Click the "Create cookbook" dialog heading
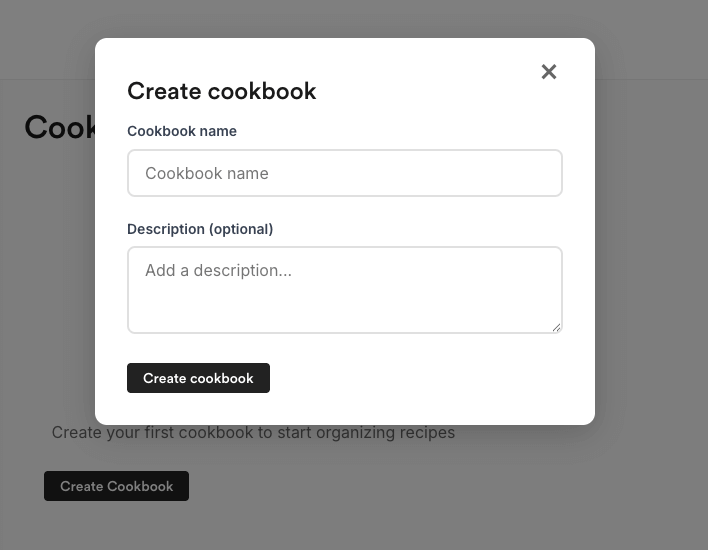 coord(221,91)
